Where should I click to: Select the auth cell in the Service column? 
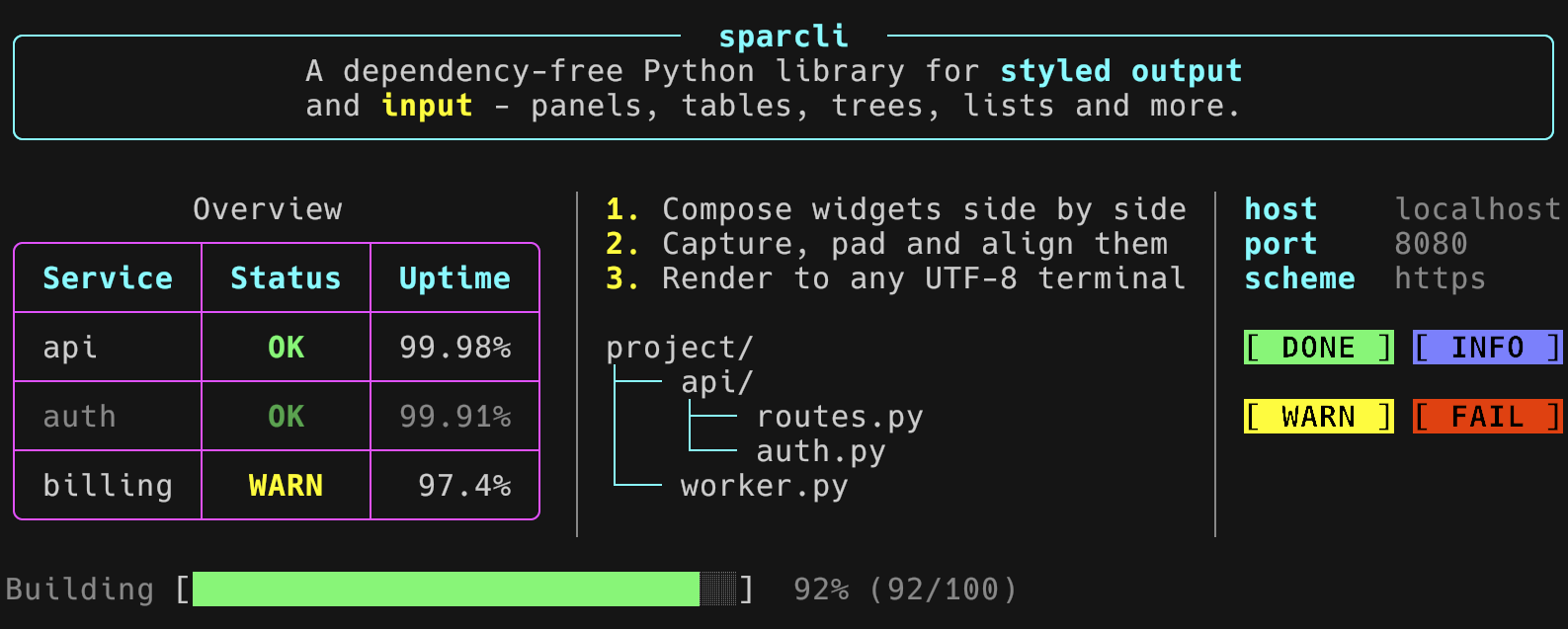click(79, 417)
